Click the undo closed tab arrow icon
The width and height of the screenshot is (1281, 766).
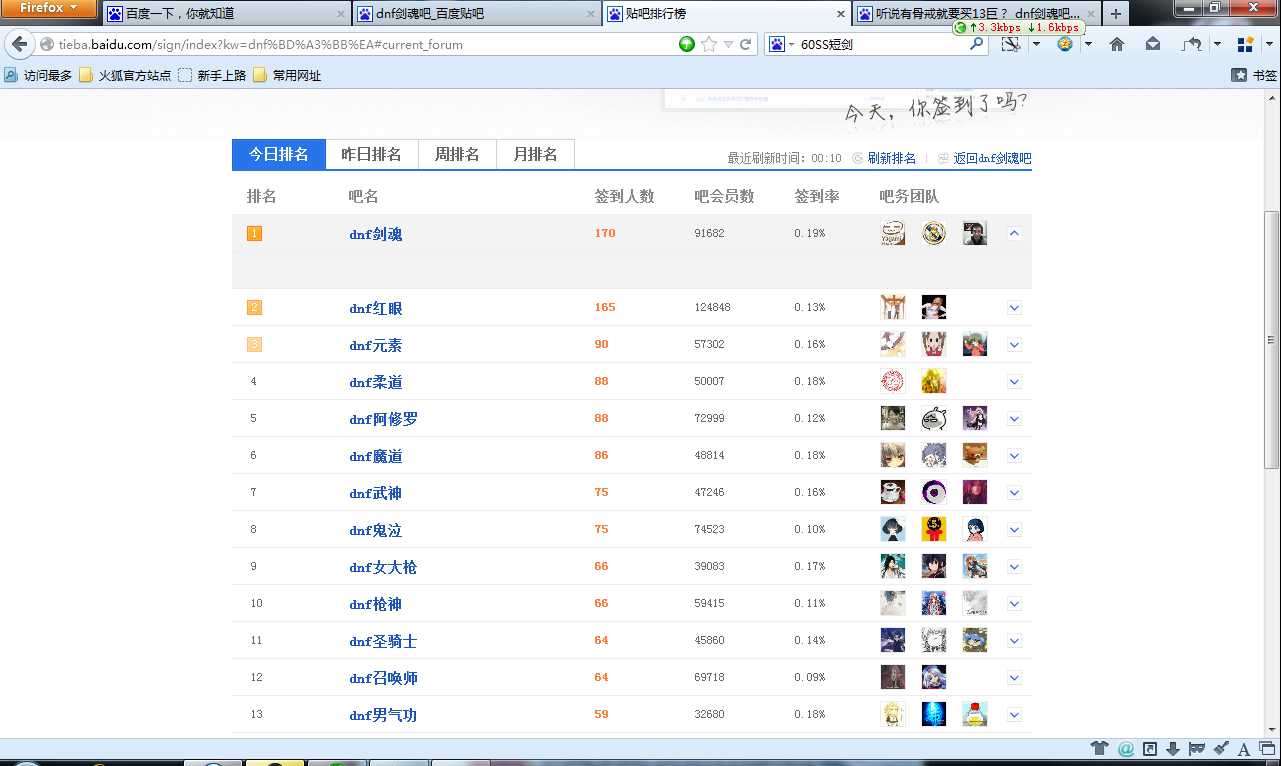[1192, 44]
